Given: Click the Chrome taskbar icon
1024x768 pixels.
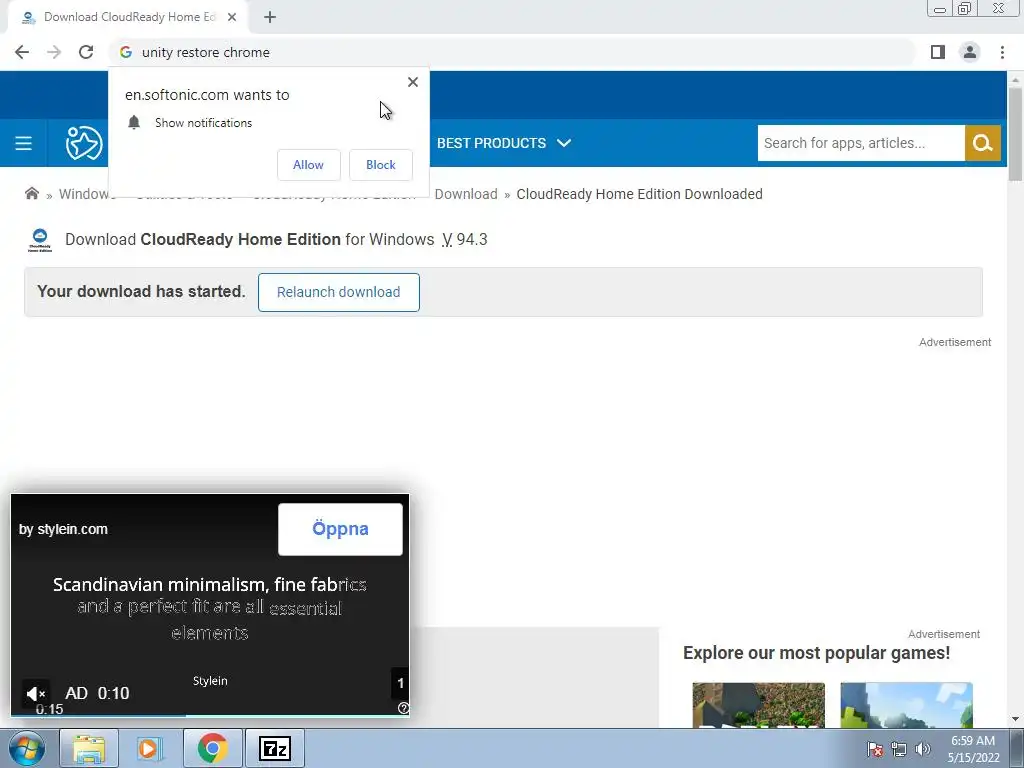Looking at the screenshot, I should click(212, 748).
